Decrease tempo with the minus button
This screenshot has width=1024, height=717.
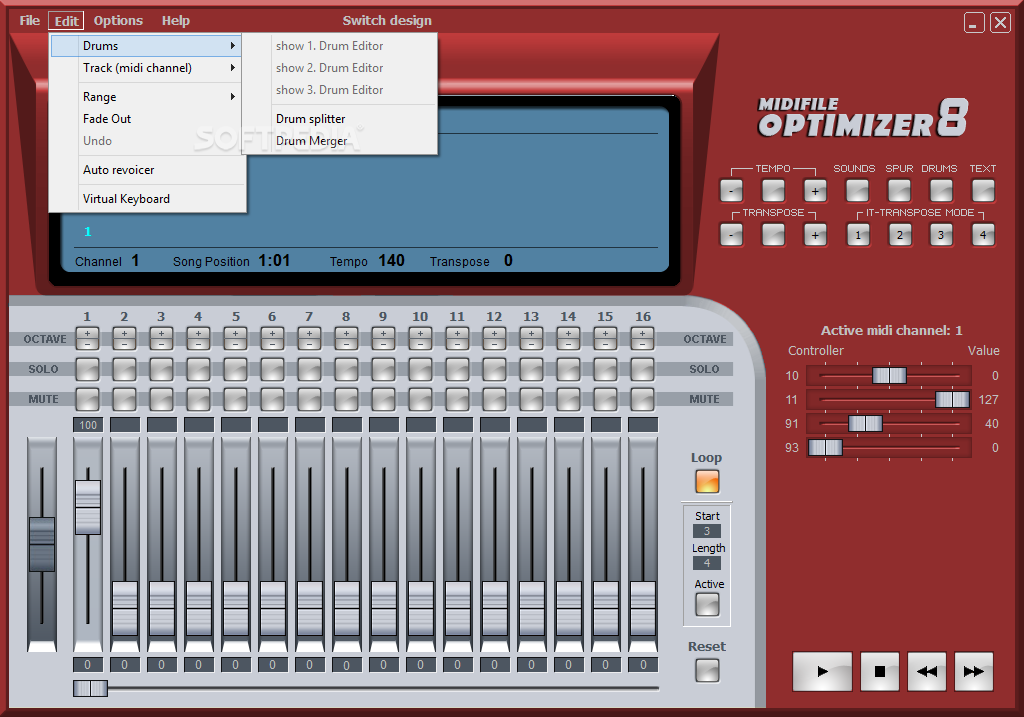(x=731, y=191)
